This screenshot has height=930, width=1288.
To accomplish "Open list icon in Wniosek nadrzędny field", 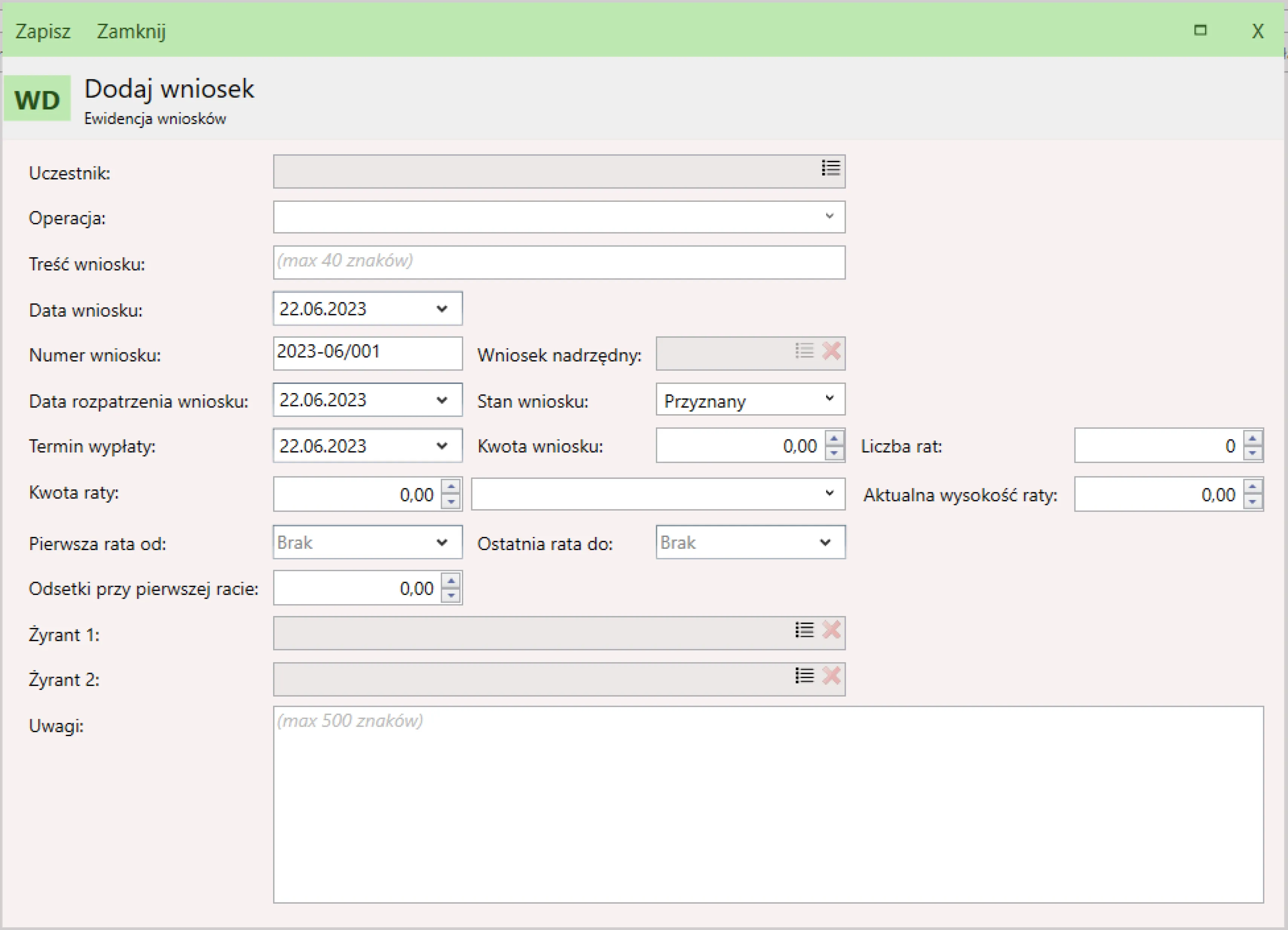I will tap(804, 351).
